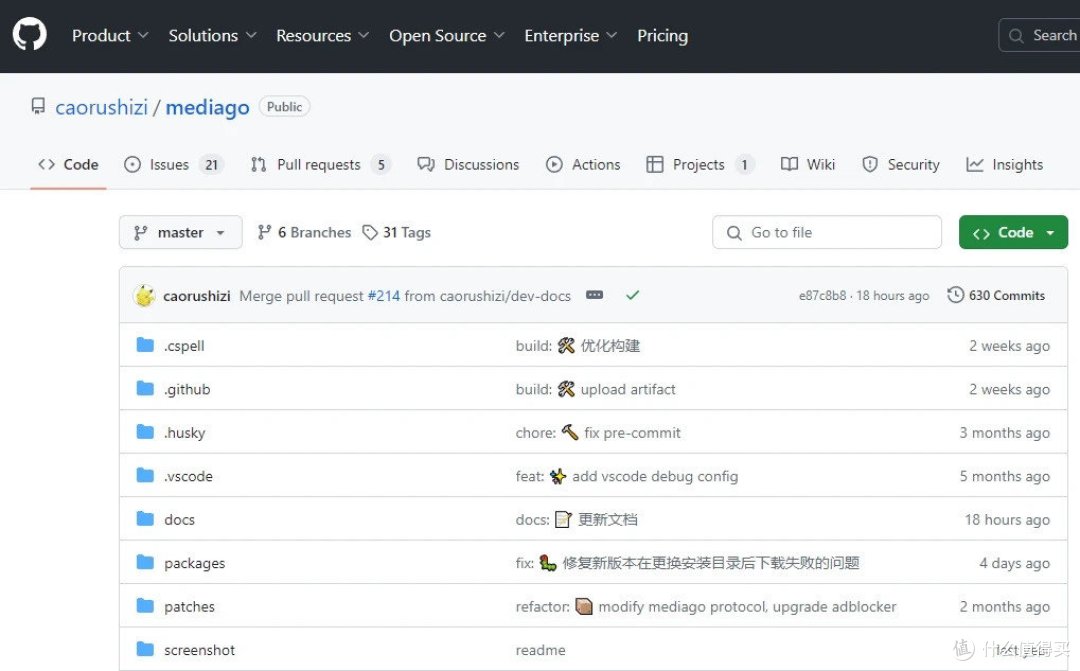The height and width of the screenshot is (671, 1080).
Task: View the 6 Branches list
Action: click(304, 232)
